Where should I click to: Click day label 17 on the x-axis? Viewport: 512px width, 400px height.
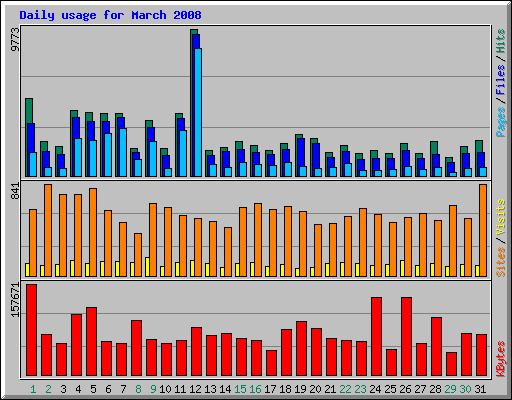click(x=270, y=389)
